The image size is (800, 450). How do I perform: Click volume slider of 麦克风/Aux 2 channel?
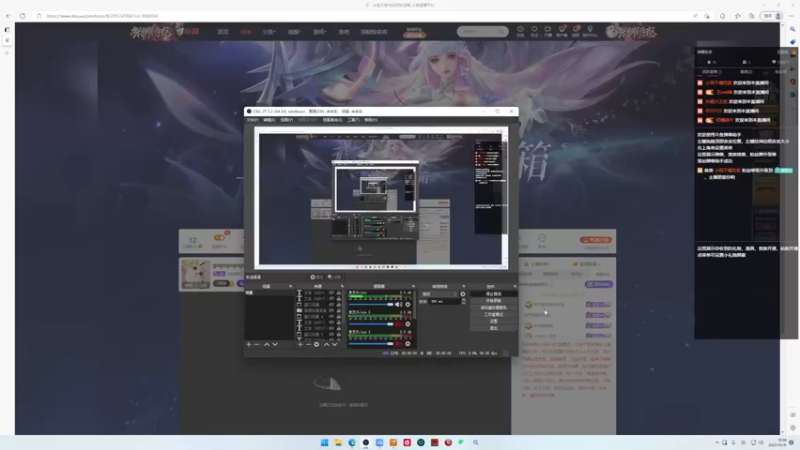(371, 324)
